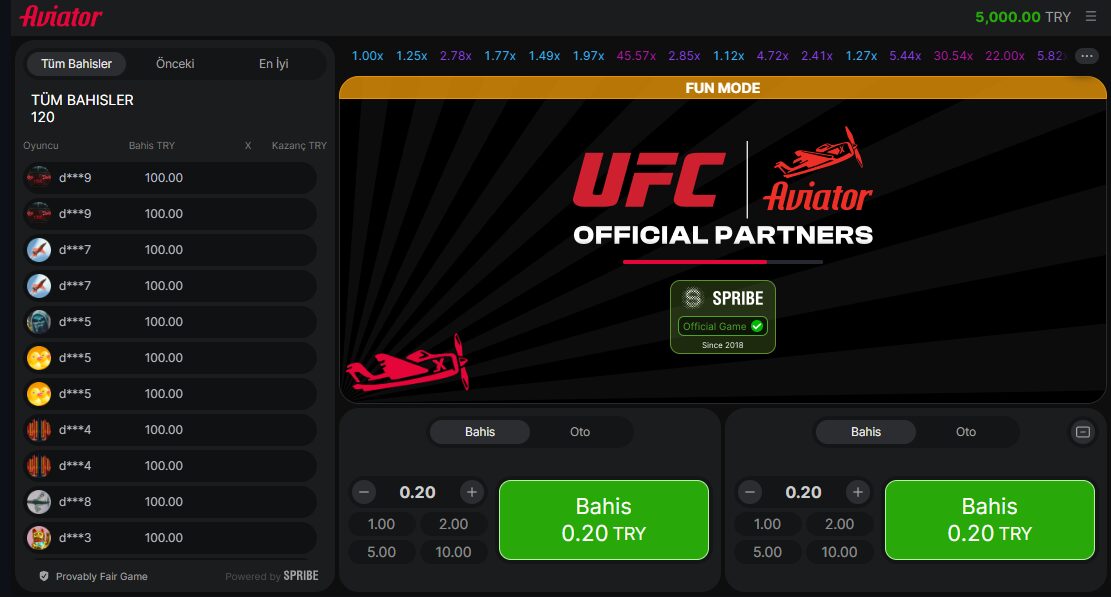
Task: Choose the 5.00 quick amount in right bet panel
Action: coord(767,552)
